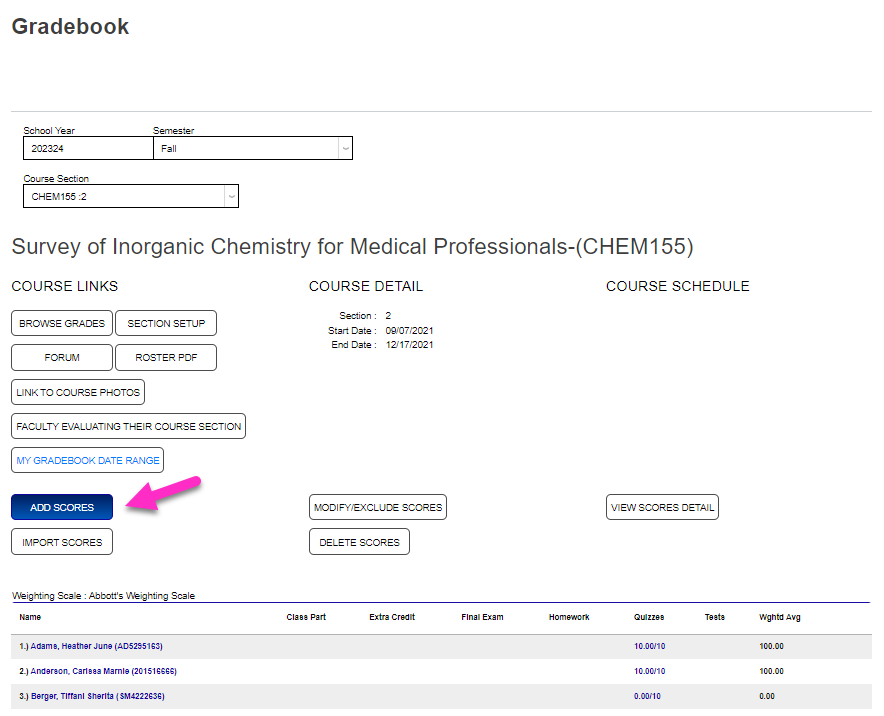The width and height of the screenshot is (884, 716).
Task: Click the Browse Grades button
Action: click(61, 323)
